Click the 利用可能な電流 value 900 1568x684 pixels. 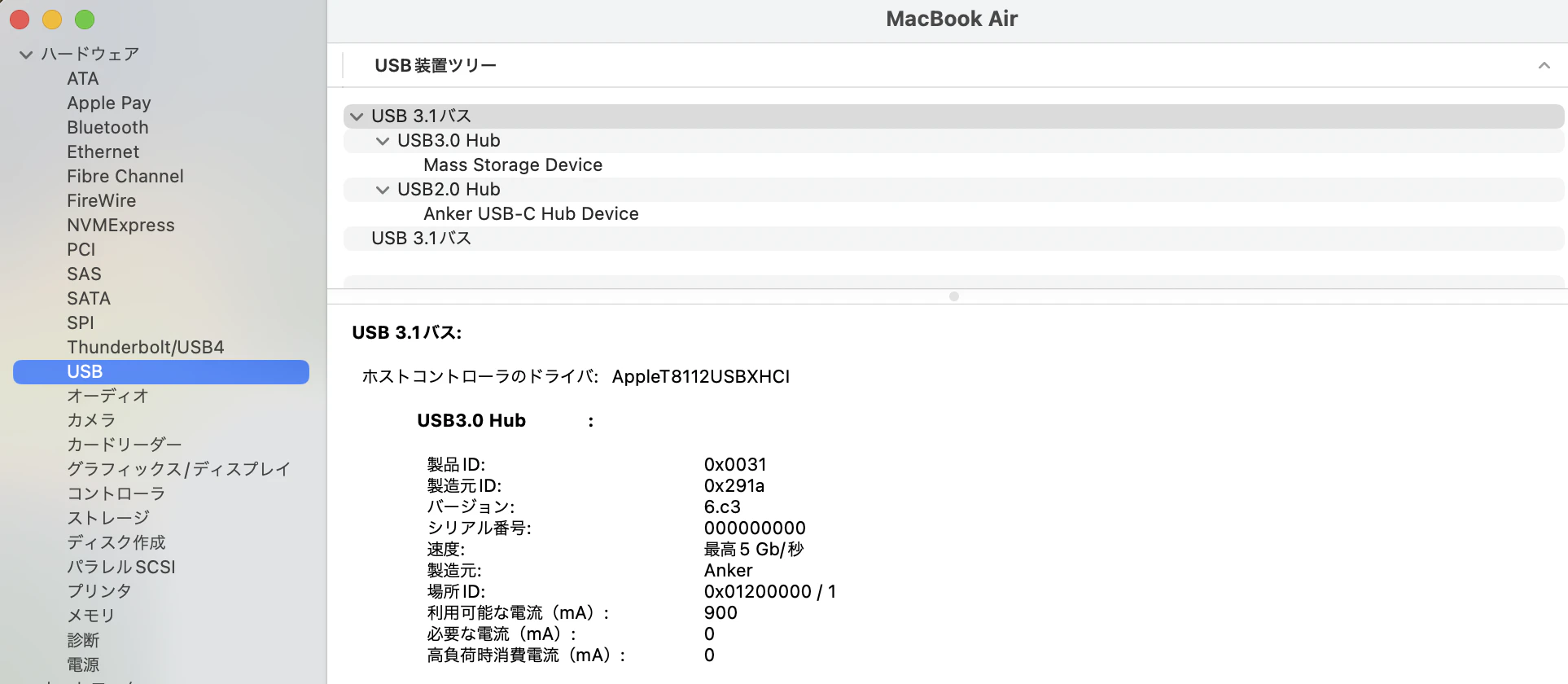(x=720, y=613)
